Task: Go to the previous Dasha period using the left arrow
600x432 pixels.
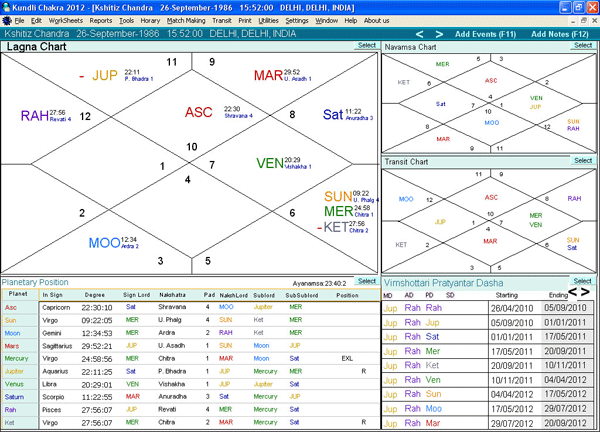Action: click(x=575, y=295)
